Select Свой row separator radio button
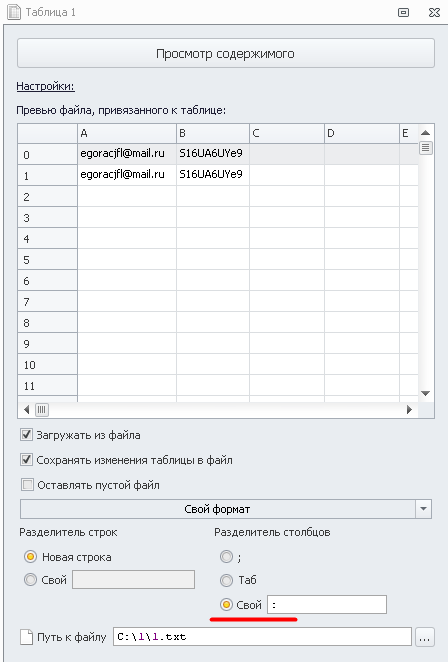The image size is (448, 662). tap(30, 580)
